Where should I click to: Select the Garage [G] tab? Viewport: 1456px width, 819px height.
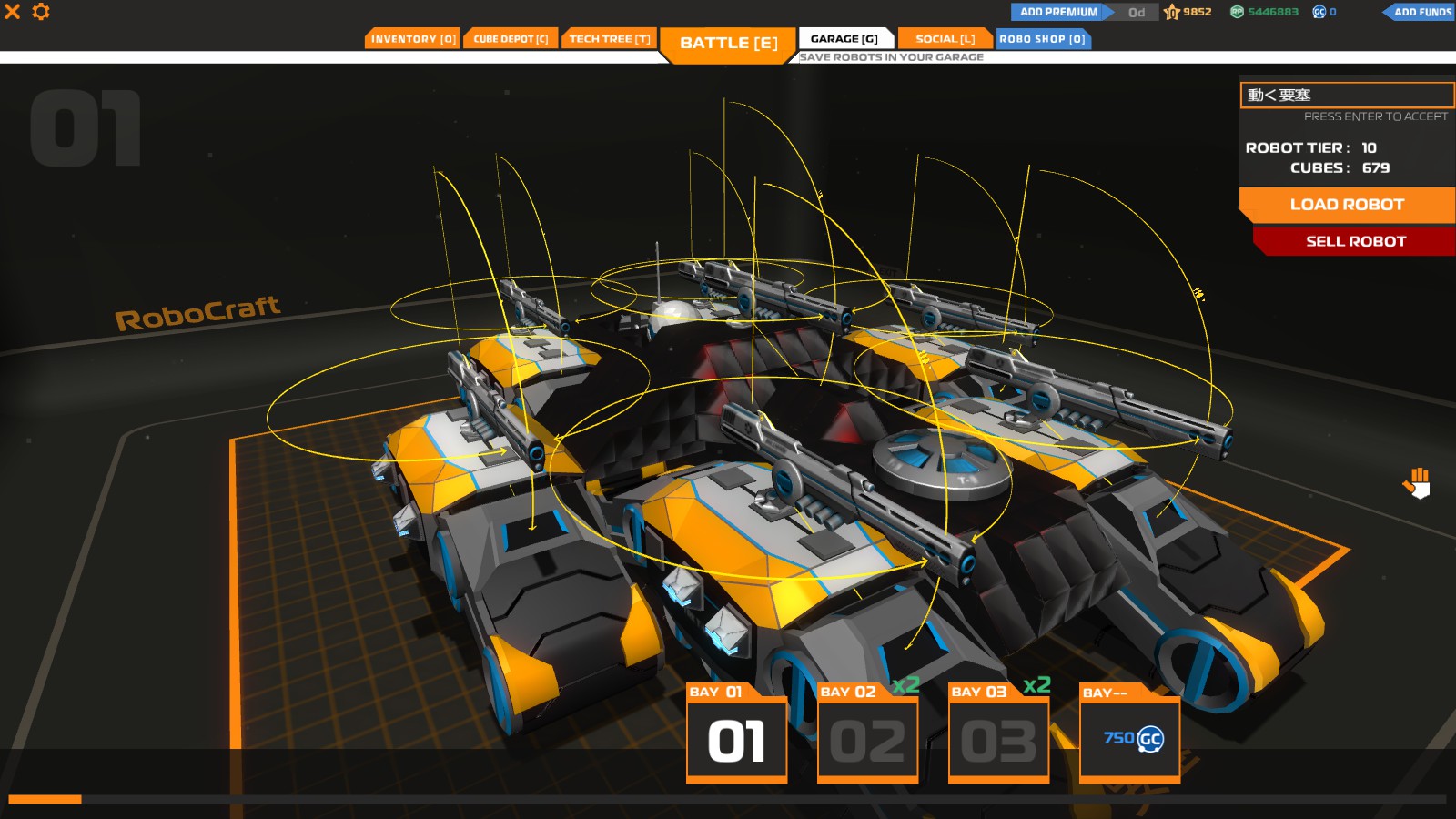tap(844, 39)
